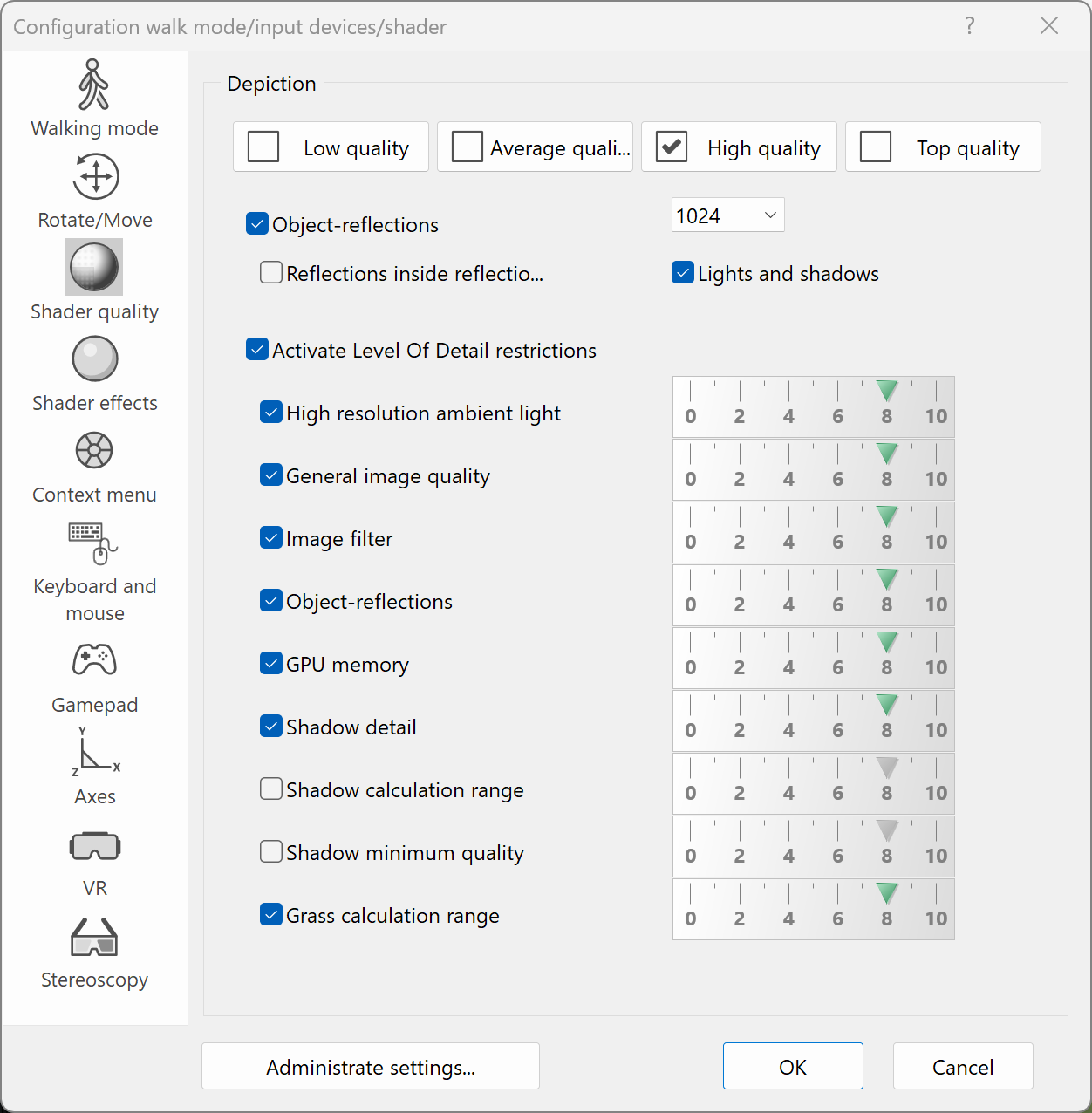Screen dimensions: 1092x1113
Task: Open the Walking mode settings icon
Action: [x=94, y=85]
